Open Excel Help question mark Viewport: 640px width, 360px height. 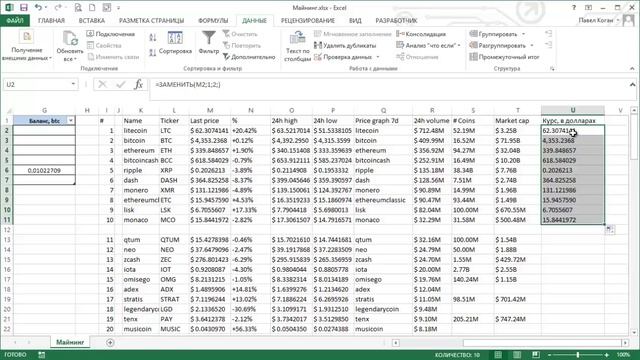click(574, 8)
